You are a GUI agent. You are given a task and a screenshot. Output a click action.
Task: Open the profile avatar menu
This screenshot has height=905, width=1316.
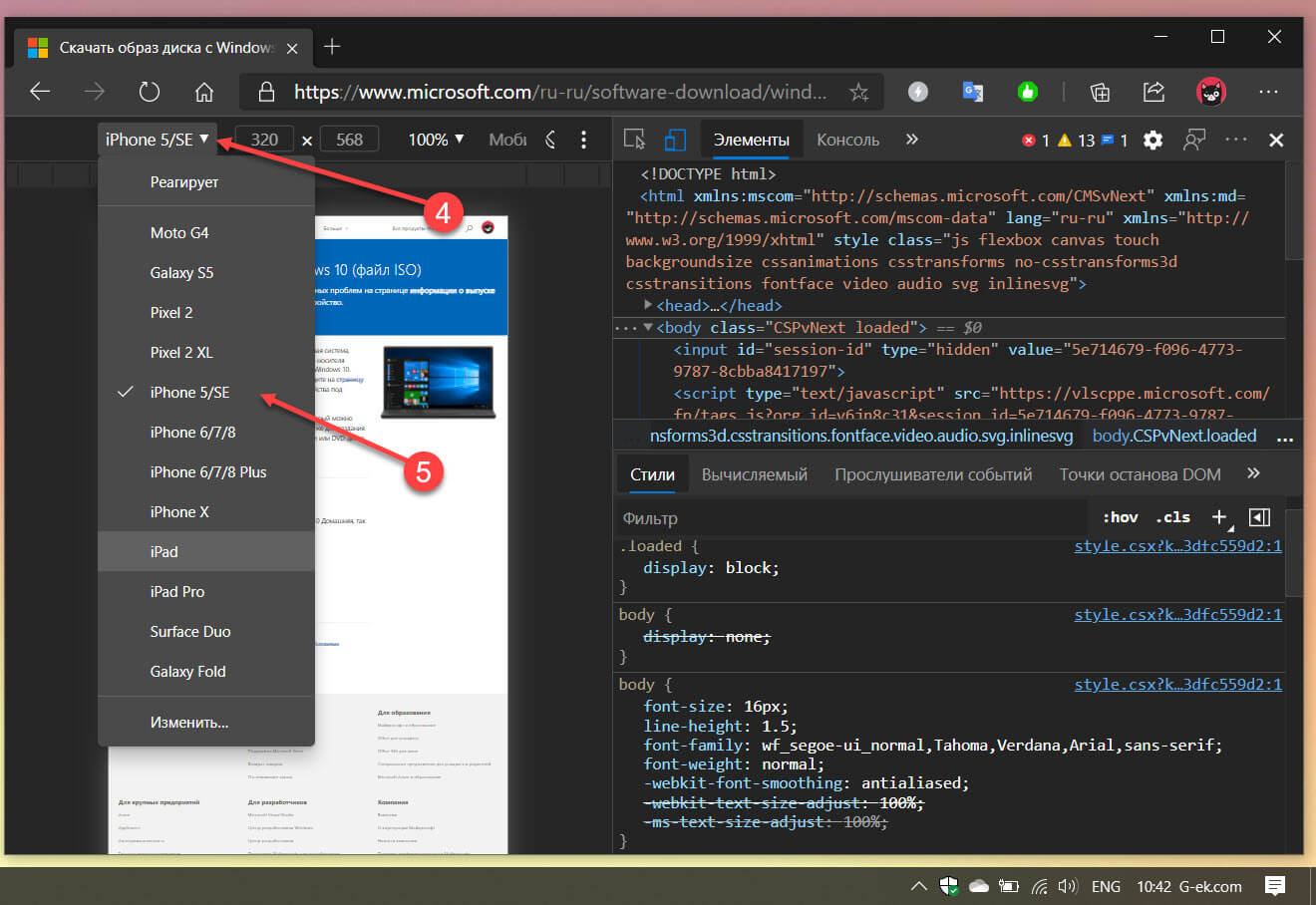click(x=1211, y=92)
